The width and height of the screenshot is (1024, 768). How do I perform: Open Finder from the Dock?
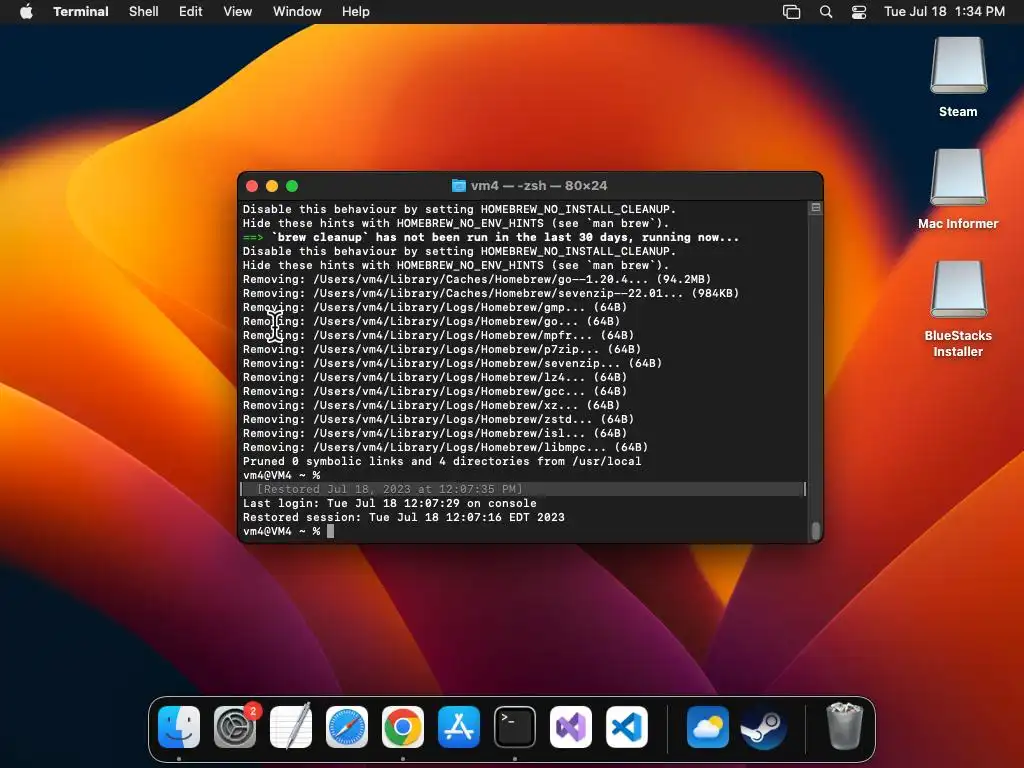[x=179, y=727]
